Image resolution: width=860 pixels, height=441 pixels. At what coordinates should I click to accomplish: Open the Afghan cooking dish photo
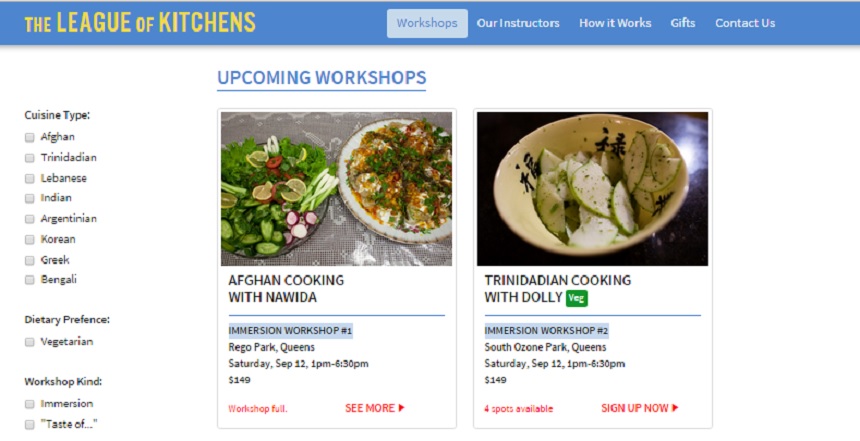click(336, 189)
